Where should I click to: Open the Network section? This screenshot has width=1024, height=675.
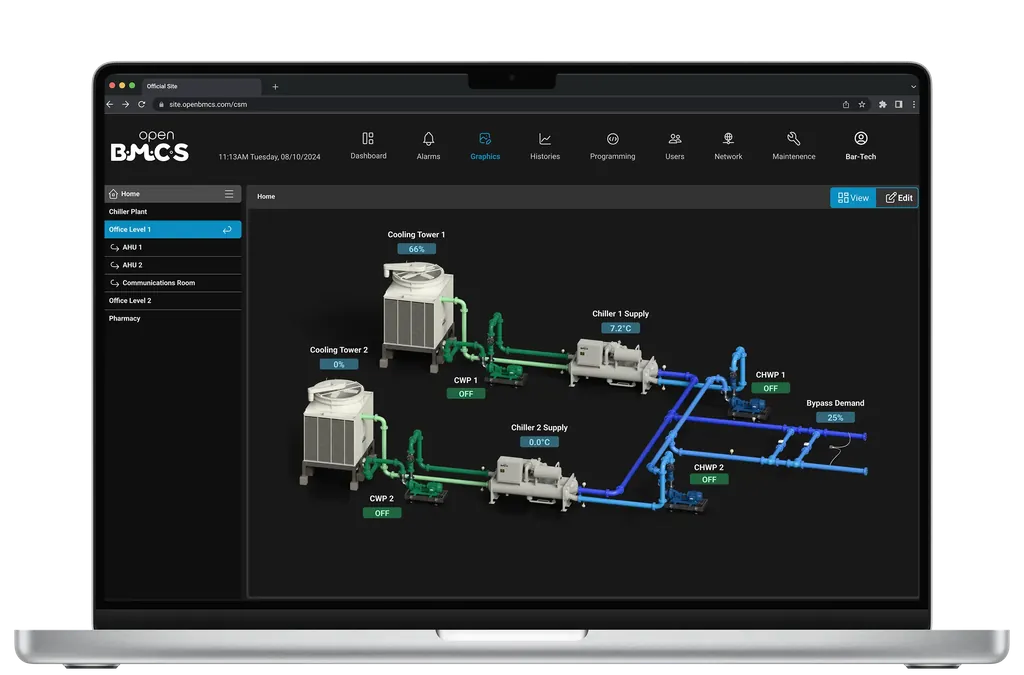coord(728,146)
